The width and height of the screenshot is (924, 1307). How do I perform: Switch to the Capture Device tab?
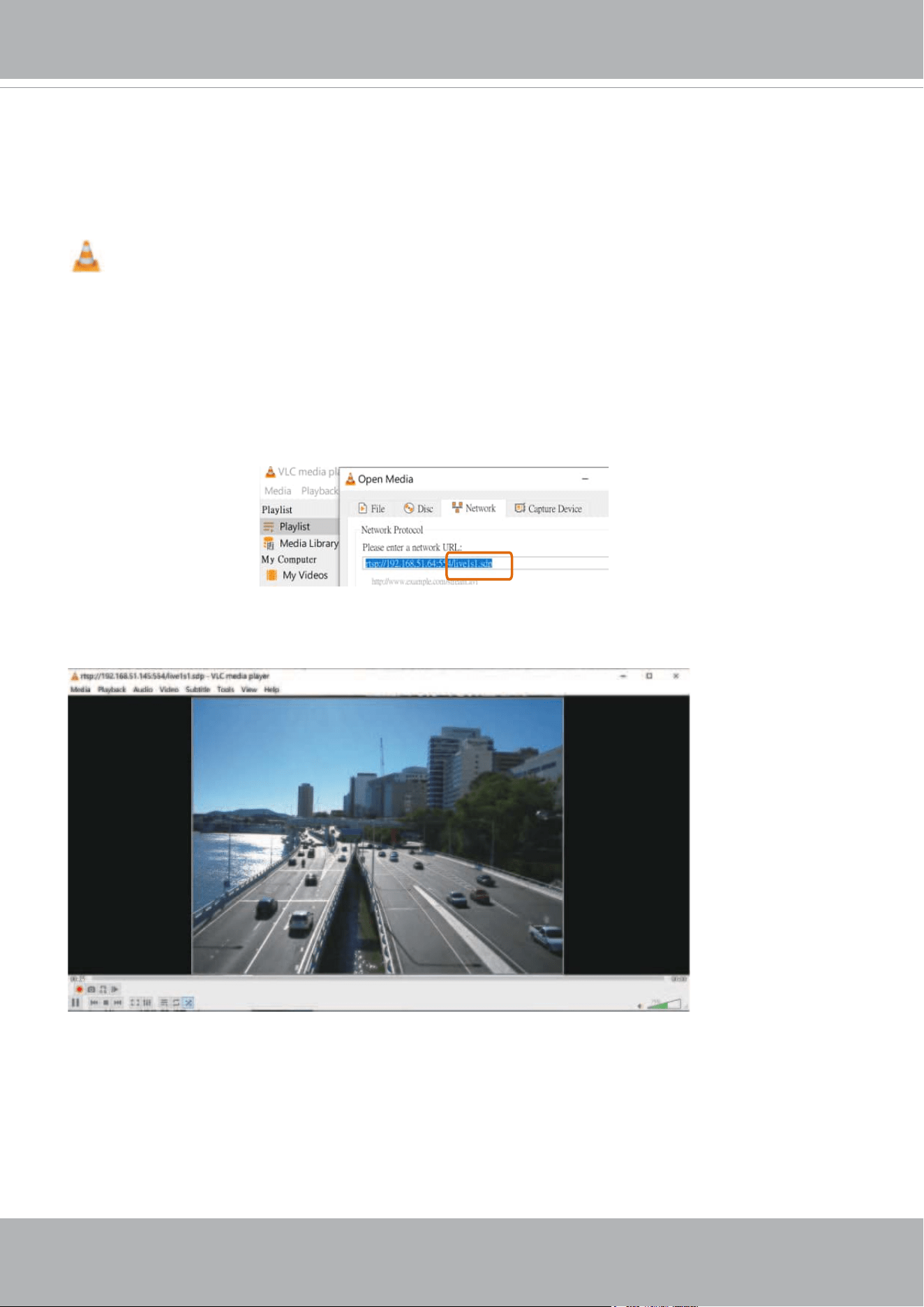[x=549, y=508]
